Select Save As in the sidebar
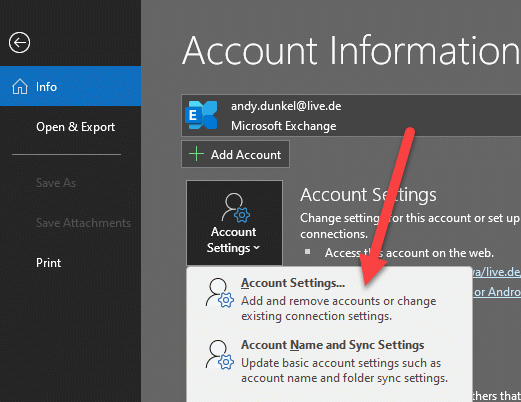521x402 pixels. click(x=56, y=183)
